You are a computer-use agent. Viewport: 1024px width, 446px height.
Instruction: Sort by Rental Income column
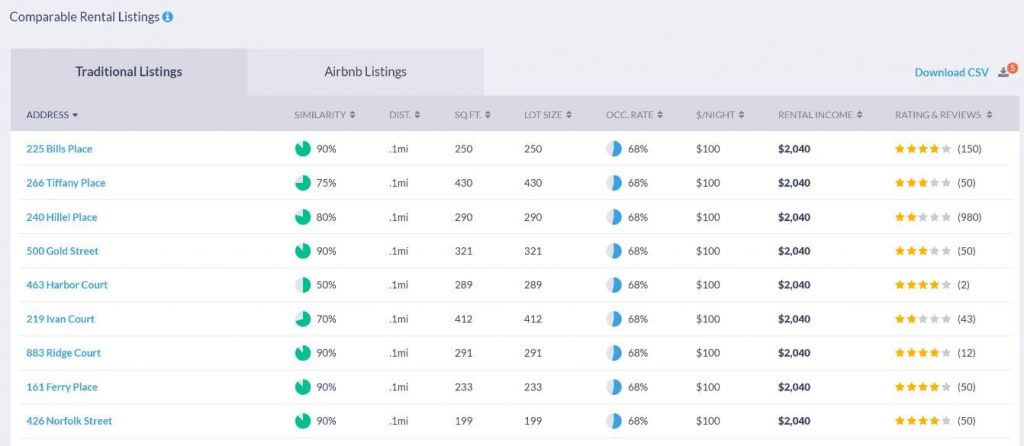(x=819, y=115)
